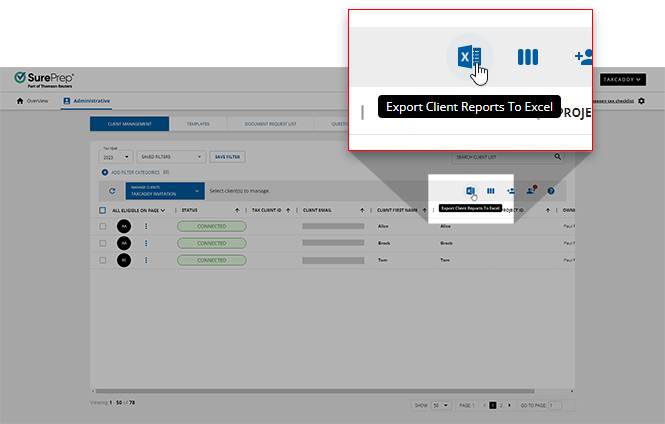The image size is (665, 424).
Task: Export client reports to Excel icon
Action: (x=470, y=191)
